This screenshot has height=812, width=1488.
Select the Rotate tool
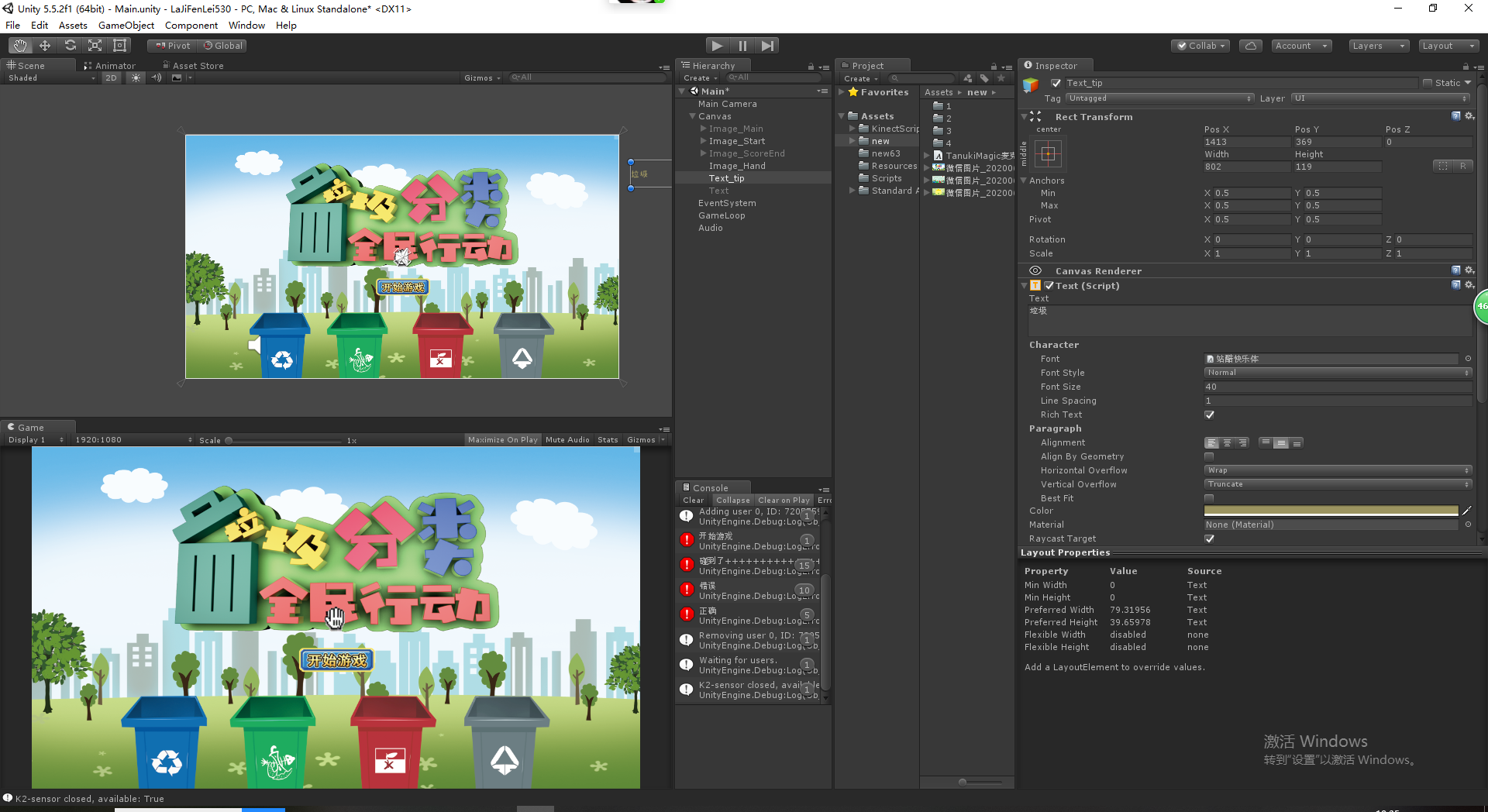tap(70, 46)
